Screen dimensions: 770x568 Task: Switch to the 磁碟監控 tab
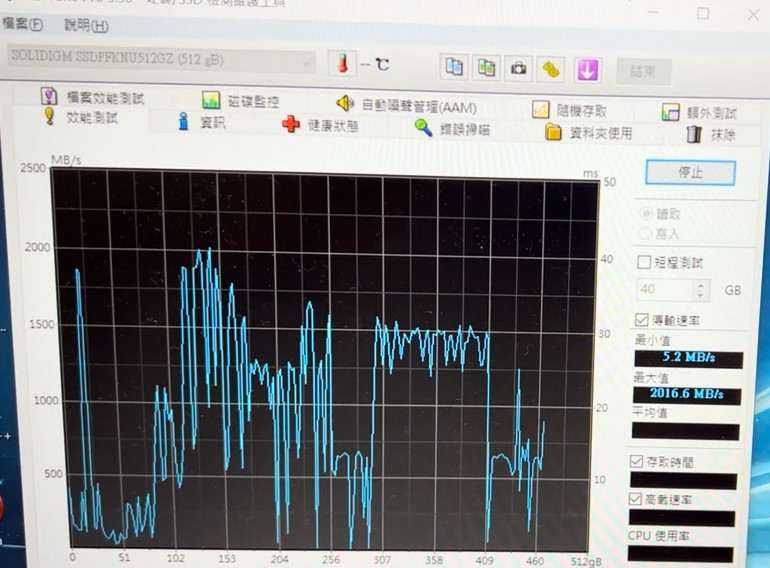(x=241, y=101)
